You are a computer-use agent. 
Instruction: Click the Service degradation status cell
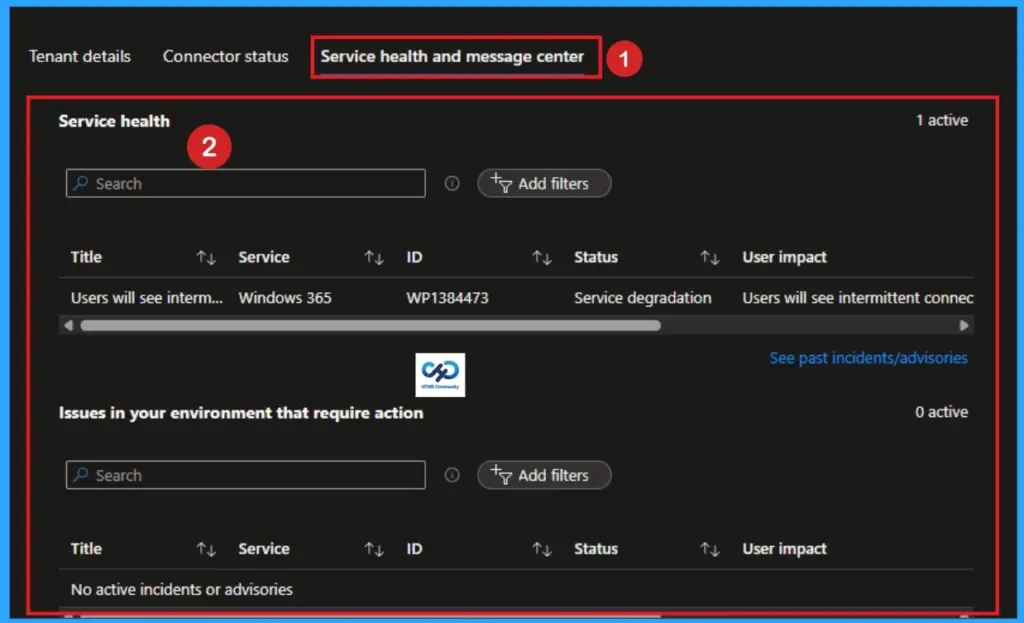(643, 298)
